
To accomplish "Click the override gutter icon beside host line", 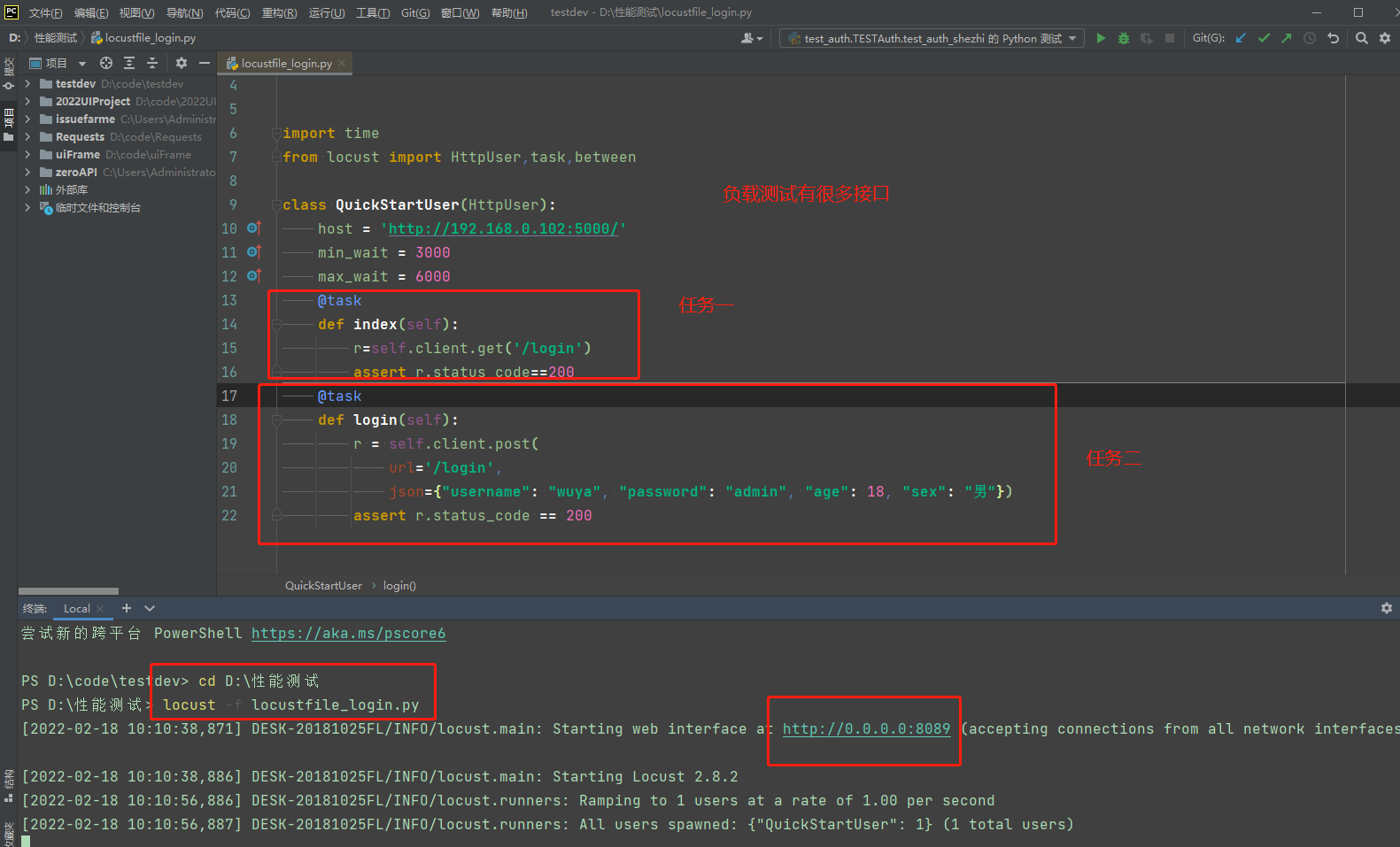I will pos(254,228).
